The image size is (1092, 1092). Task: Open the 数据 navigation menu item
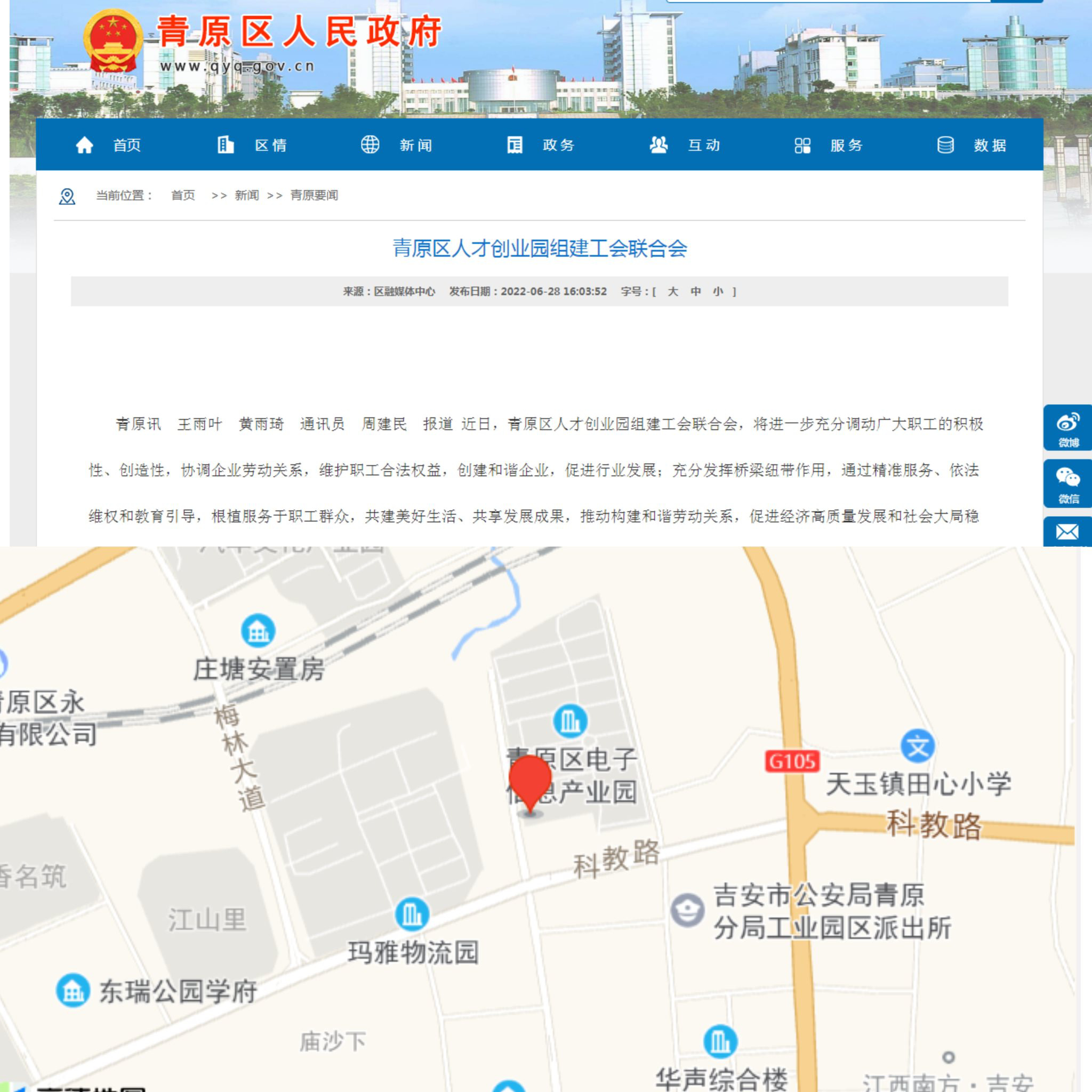click(989, 145)
